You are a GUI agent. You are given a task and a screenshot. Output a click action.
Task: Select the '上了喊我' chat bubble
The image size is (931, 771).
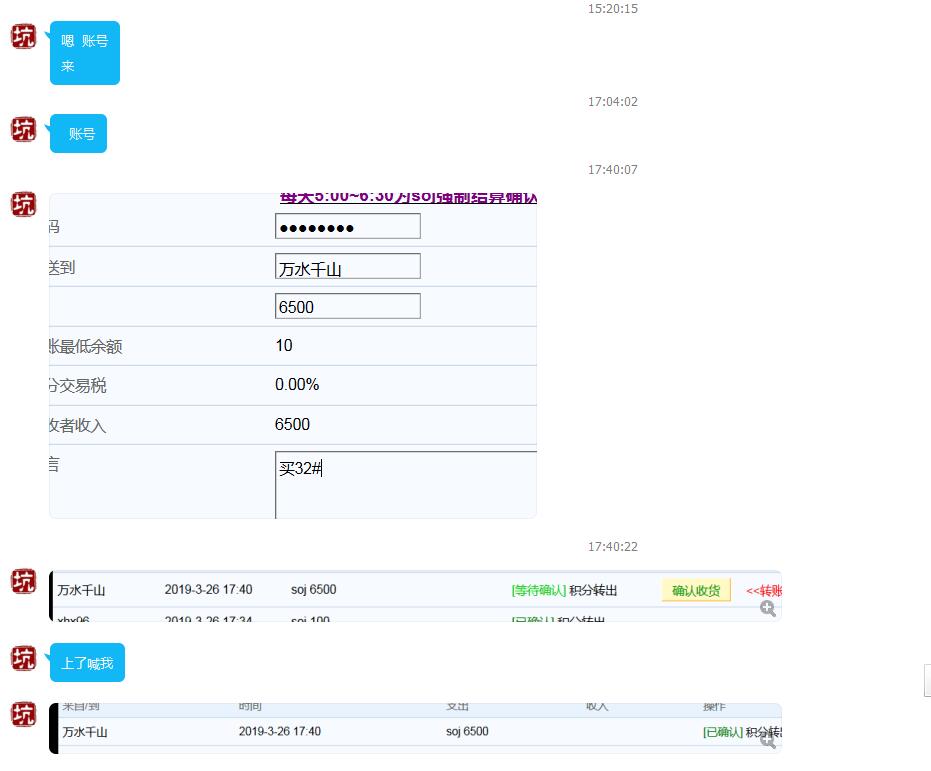pyautogui.click(x=87, y=663)
